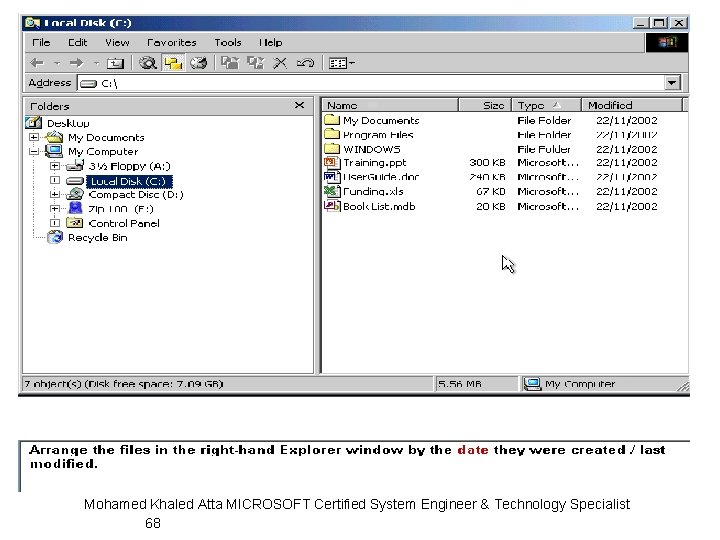Open the Help menu
Image resolution: width=720 pixels, height=540 pixels.
pos(270,42)
